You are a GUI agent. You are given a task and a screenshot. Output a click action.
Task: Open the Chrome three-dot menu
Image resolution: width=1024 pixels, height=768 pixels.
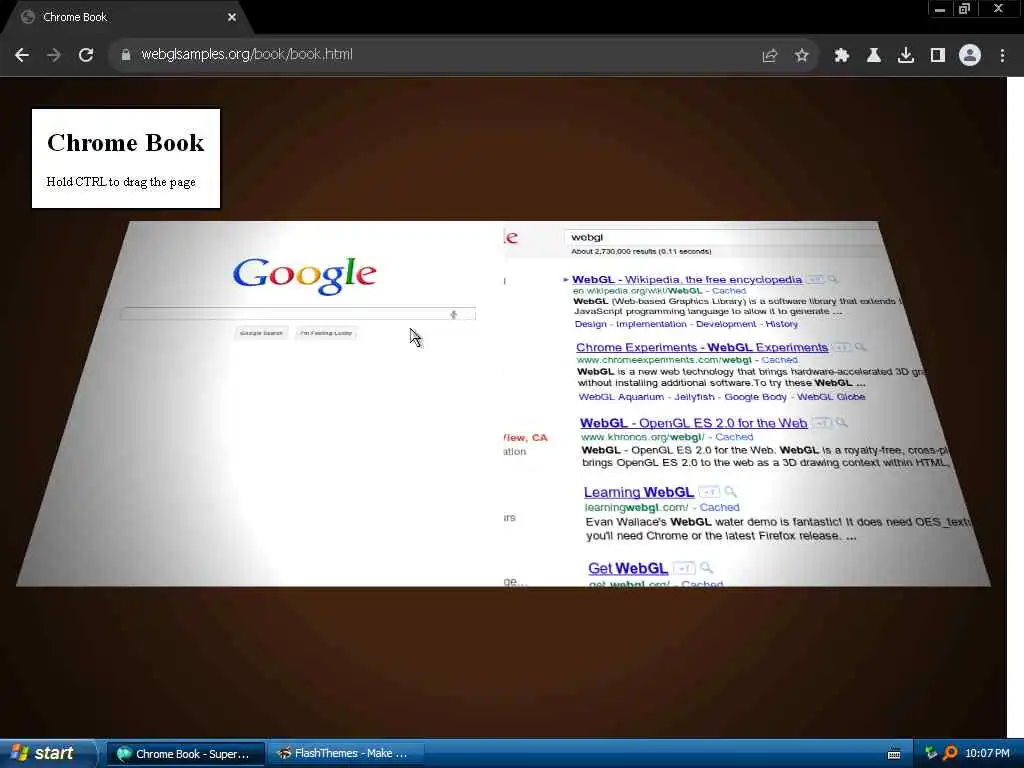pyautogui.click(x=1002, y=56)
